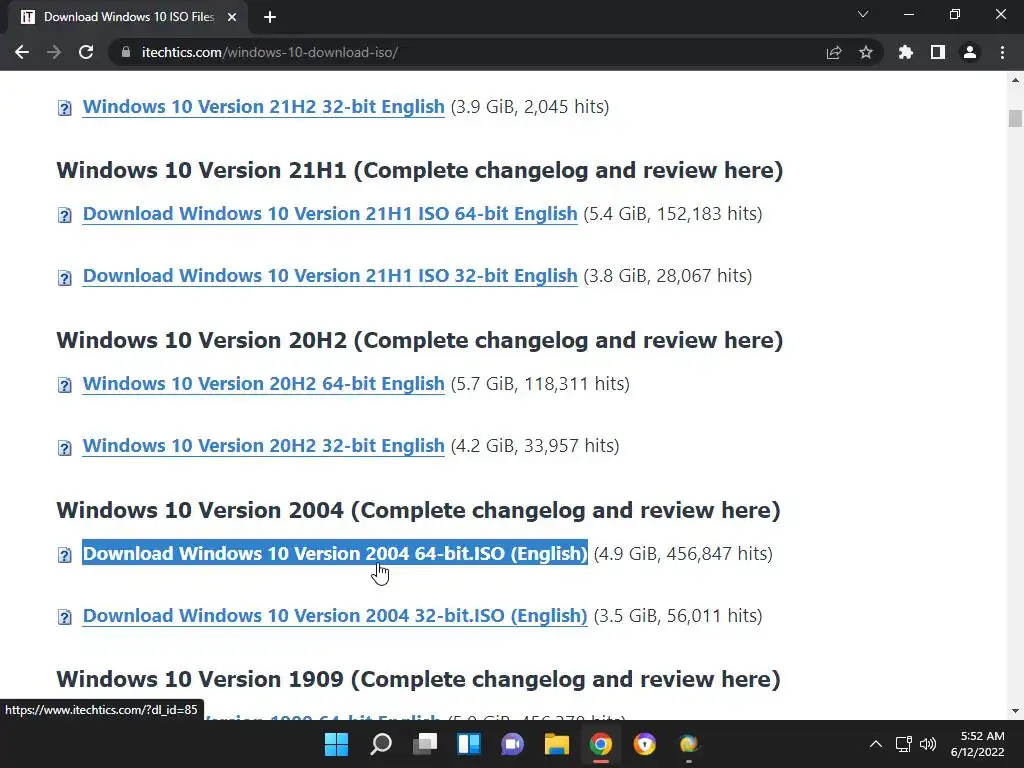Open the blue-yellow globe app in the taskbar
This screenshot has height=768, width=1024.
[x=688, y=744]
